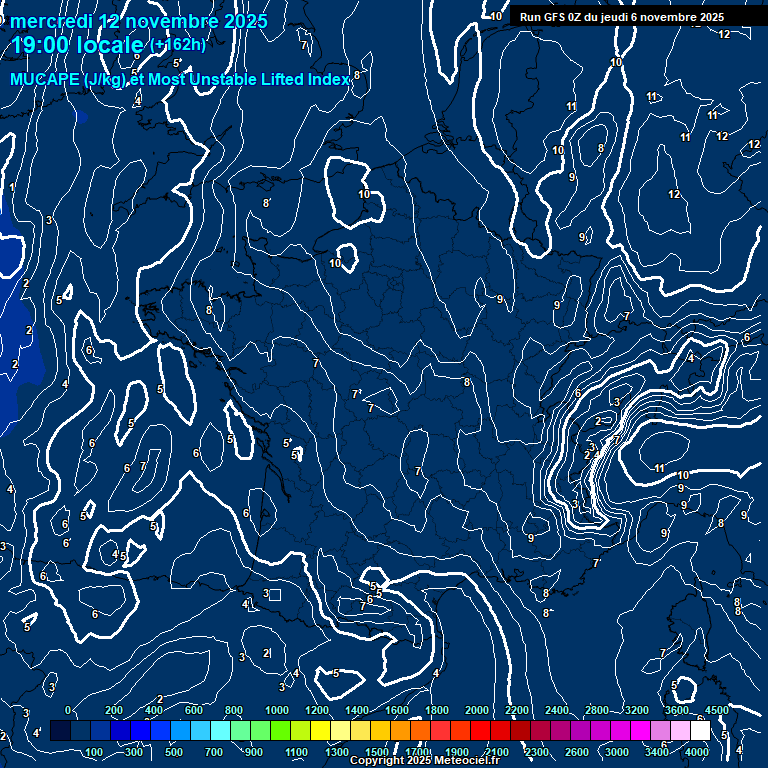The height and width of the screenshot is (768, 768).
Task: Click the "4000" label below the color scale
Action: point(697,752)
